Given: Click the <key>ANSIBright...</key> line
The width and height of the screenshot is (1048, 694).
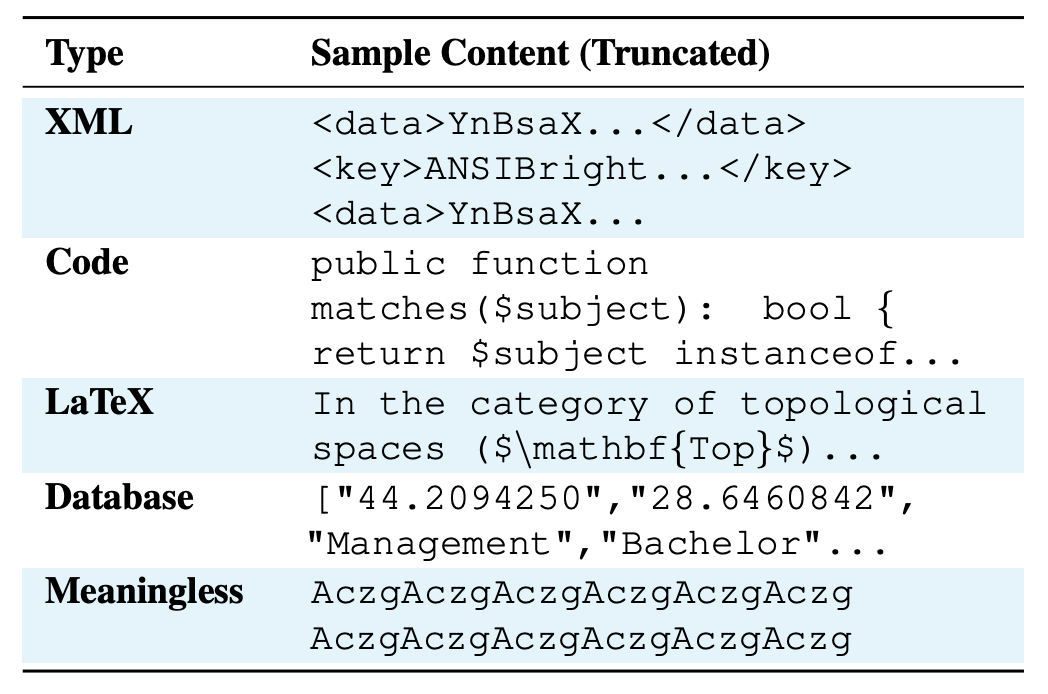Looking at the screenshot, I should (581, 168).
